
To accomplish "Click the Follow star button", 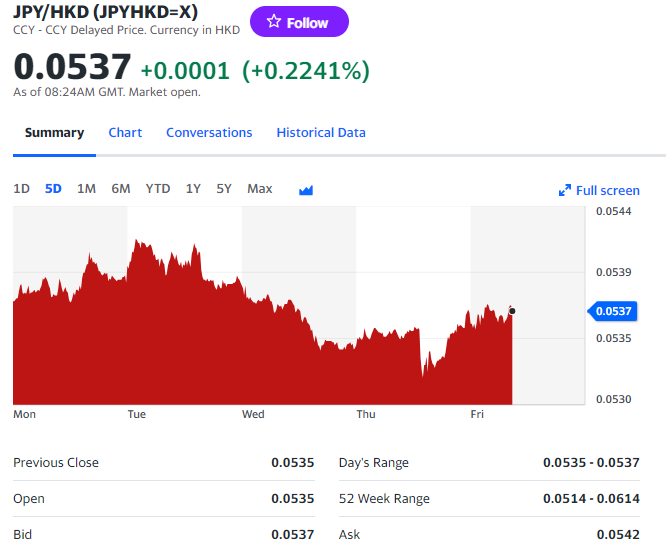I will [298, 22].
